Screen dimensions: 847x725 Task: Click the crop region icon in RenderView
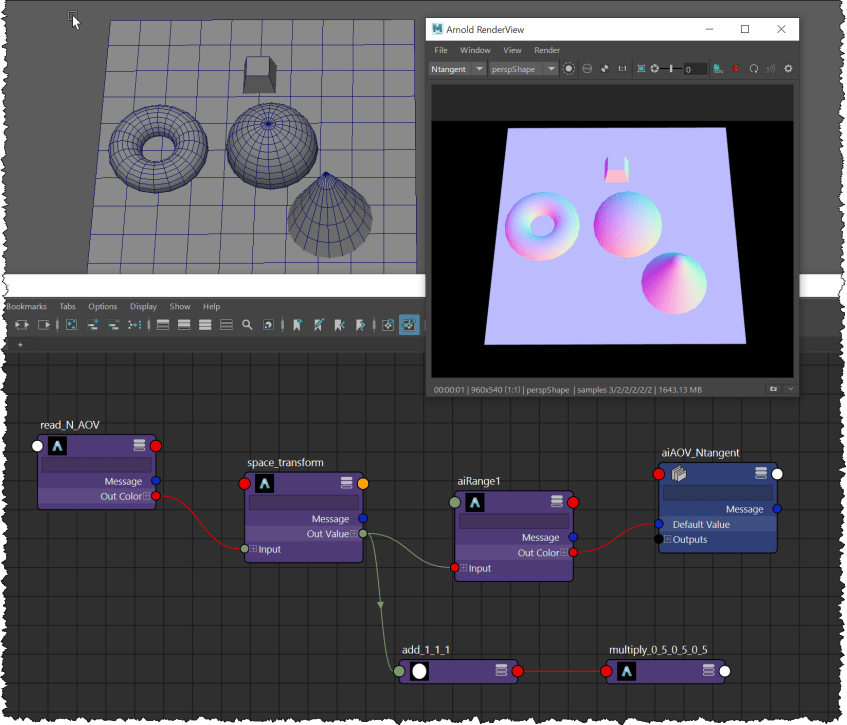640,69
